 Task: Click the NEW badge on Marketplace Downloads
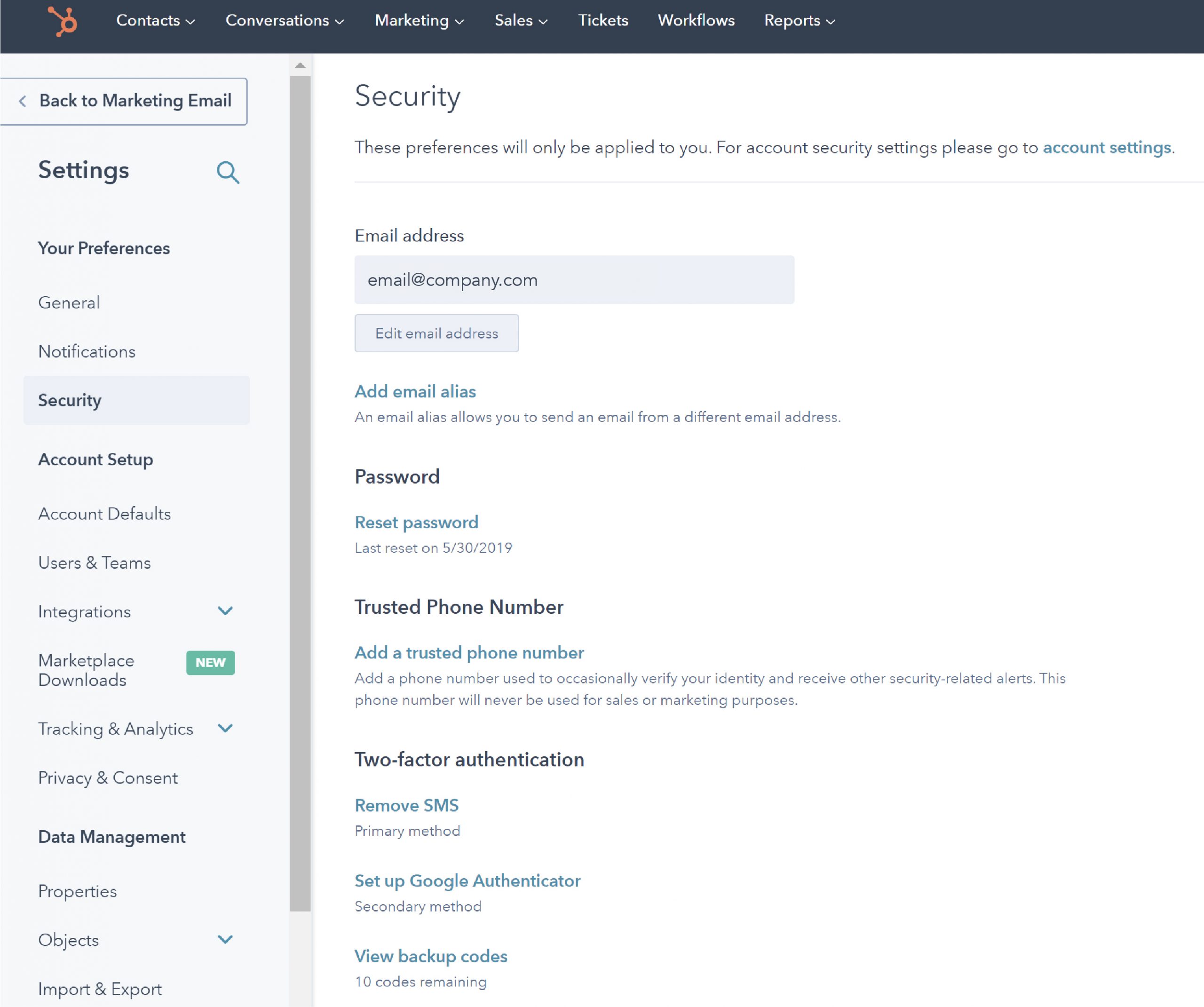click(x=210, y=662)
